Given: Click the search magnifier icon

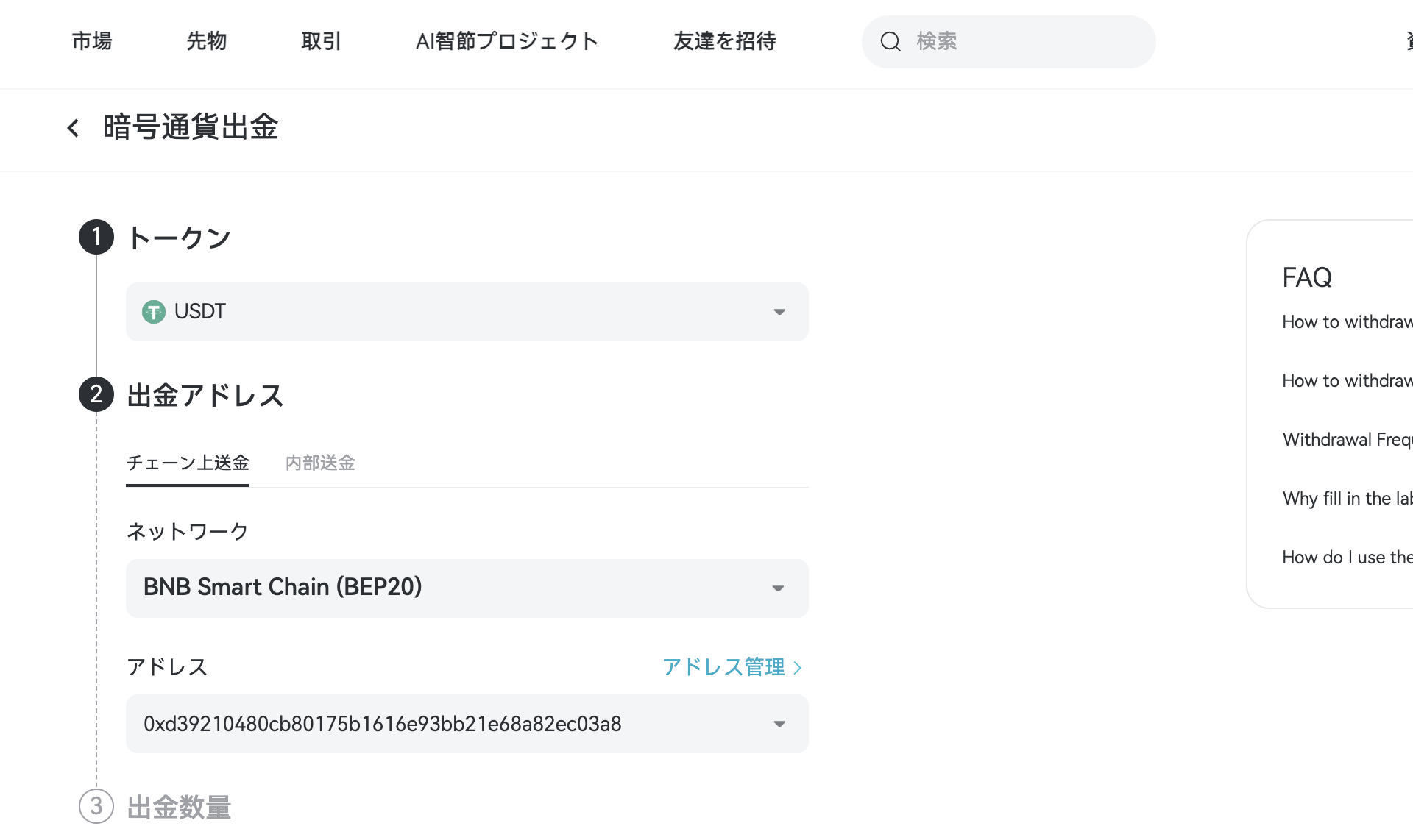Looking at the screenshot, I should coord(891,42).
